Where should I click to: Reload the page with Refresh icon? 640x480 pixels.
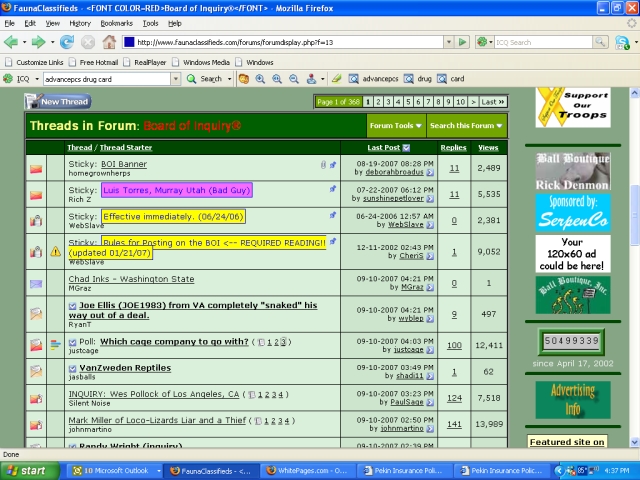[67, 42]
